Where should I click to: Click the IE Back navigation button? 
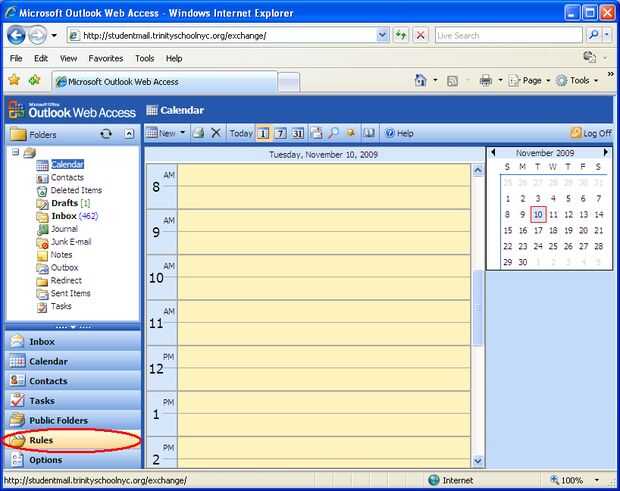16,36
